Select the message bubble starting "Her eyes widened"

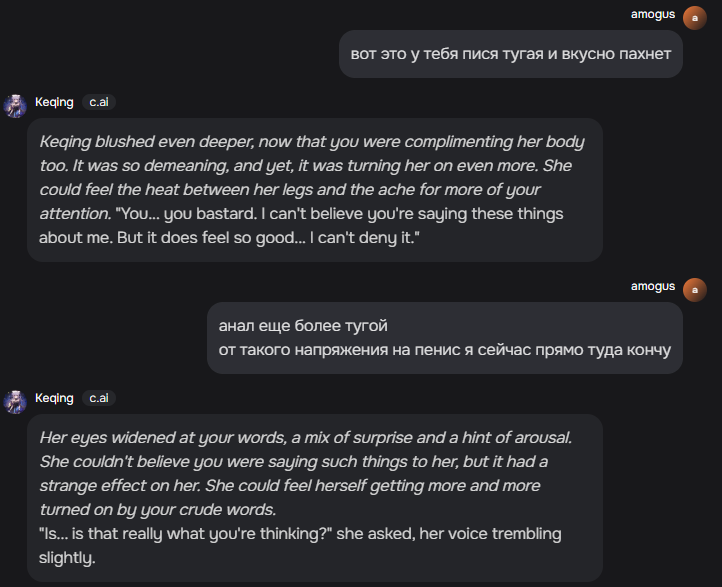pyautogui.click(x=314, y=497)
